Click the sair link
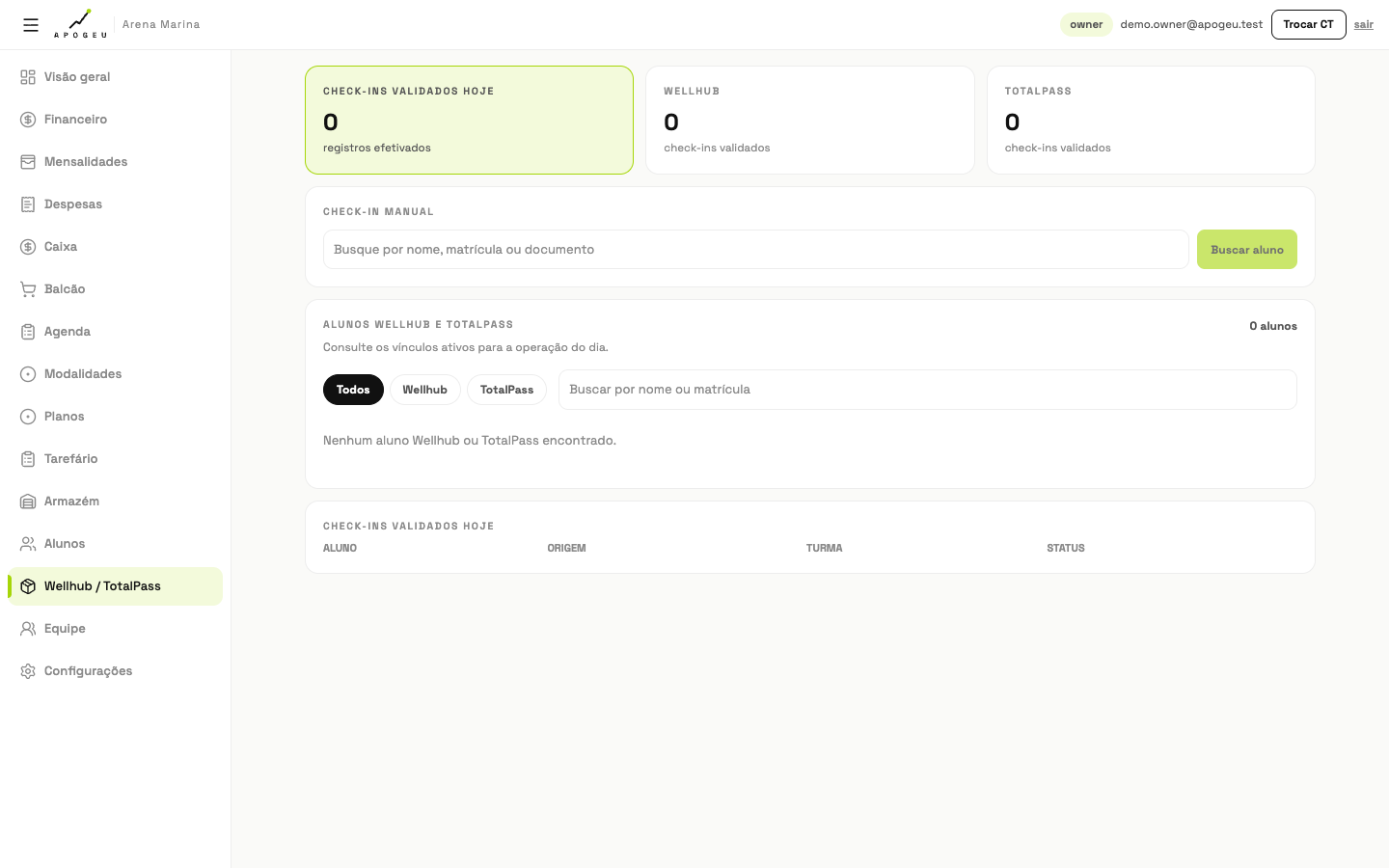This screenshot has height=868, width=1389. point(1364,25)
